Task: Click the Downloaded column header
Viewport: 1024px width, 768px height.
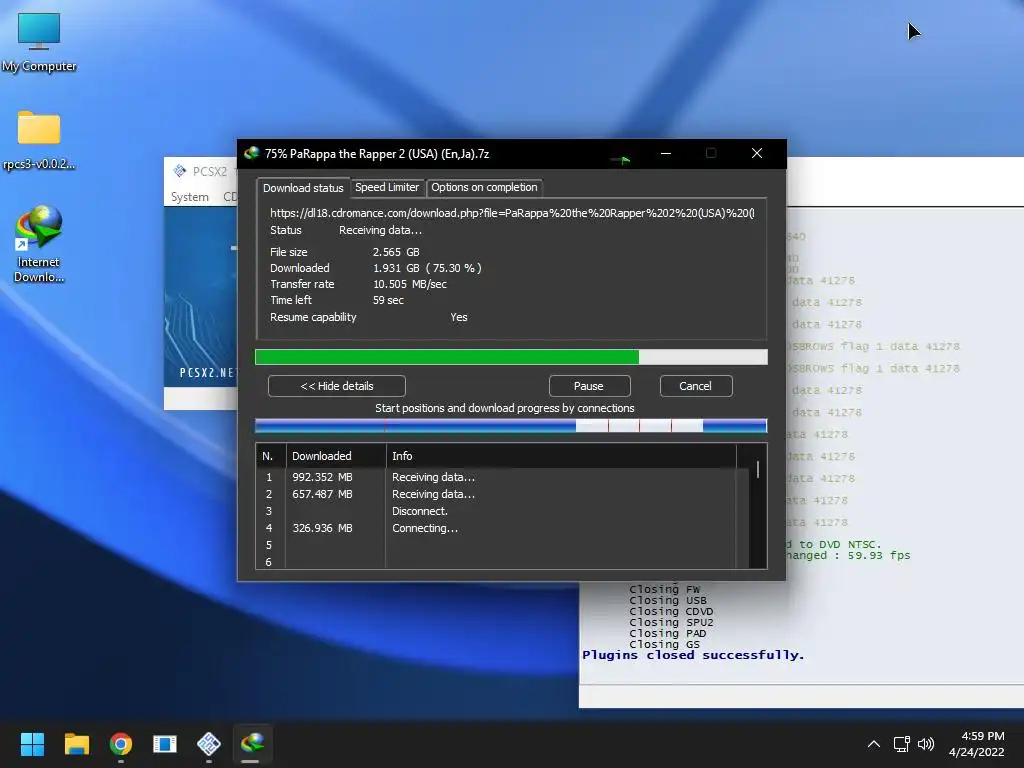Action: coord(336,456)
